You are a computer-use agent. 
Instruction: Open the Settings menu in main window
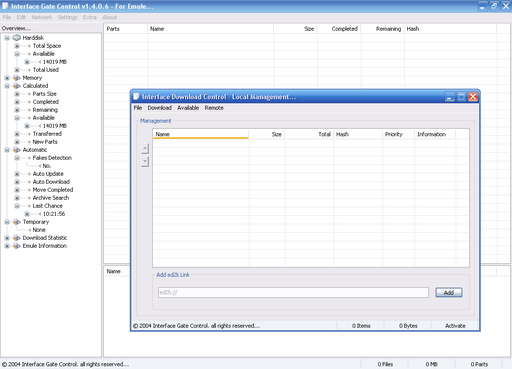tap(67, 17)
